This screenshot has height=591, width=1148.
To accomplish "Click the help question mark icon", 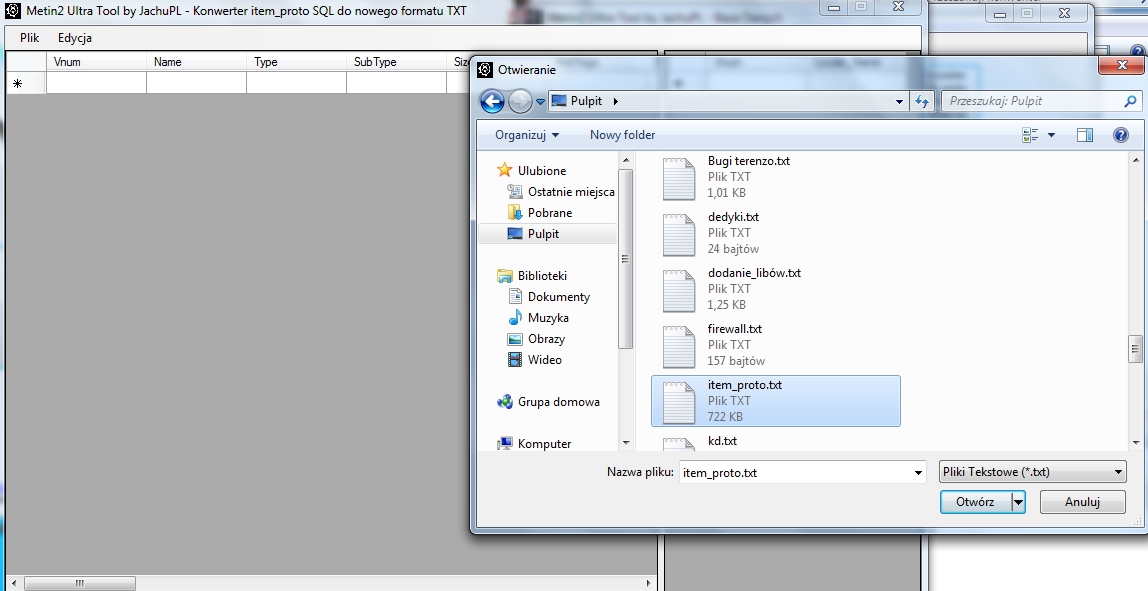I will 1120,135.
